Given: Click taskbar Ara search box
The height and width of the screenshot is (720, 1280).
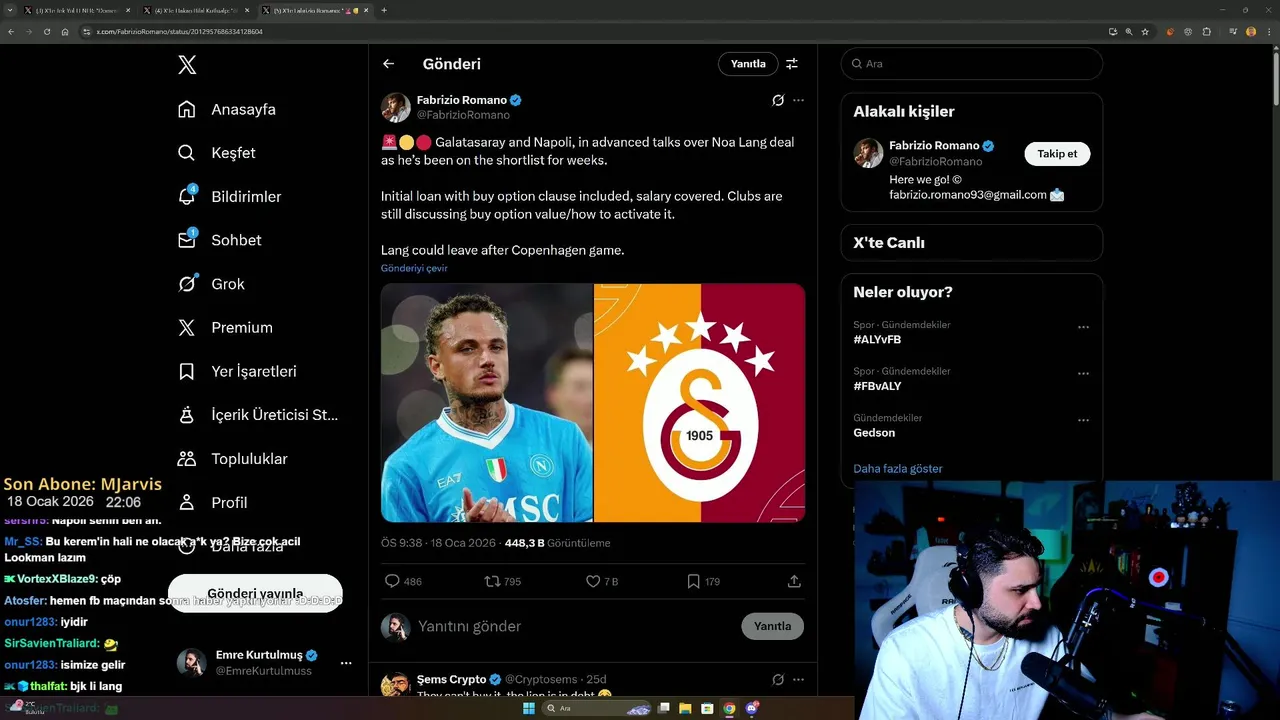Looking at the screenshot, I should pos(598,709).
